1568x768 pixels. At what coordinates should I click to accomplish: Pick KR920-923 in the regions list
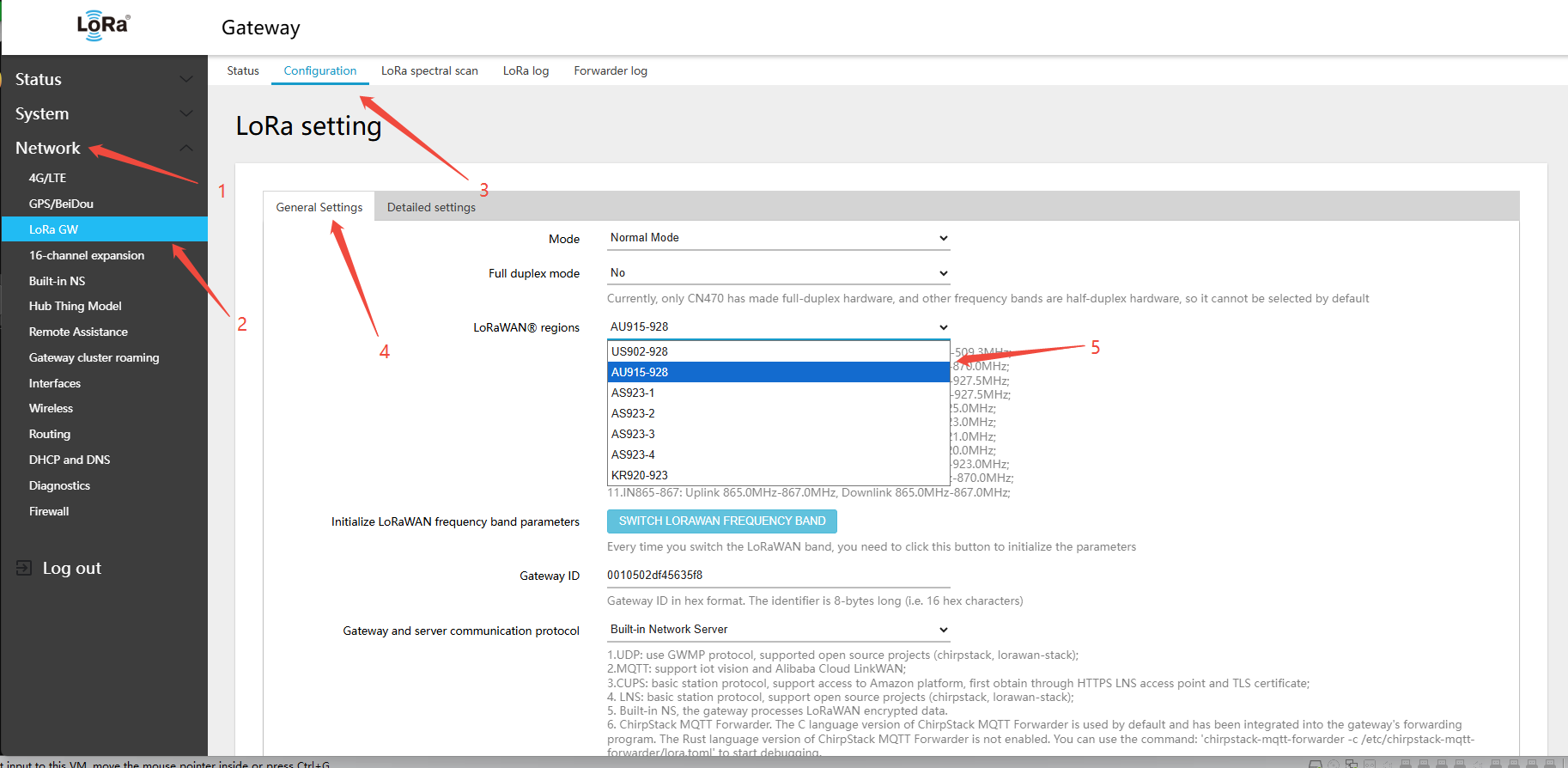pos(640,475)
